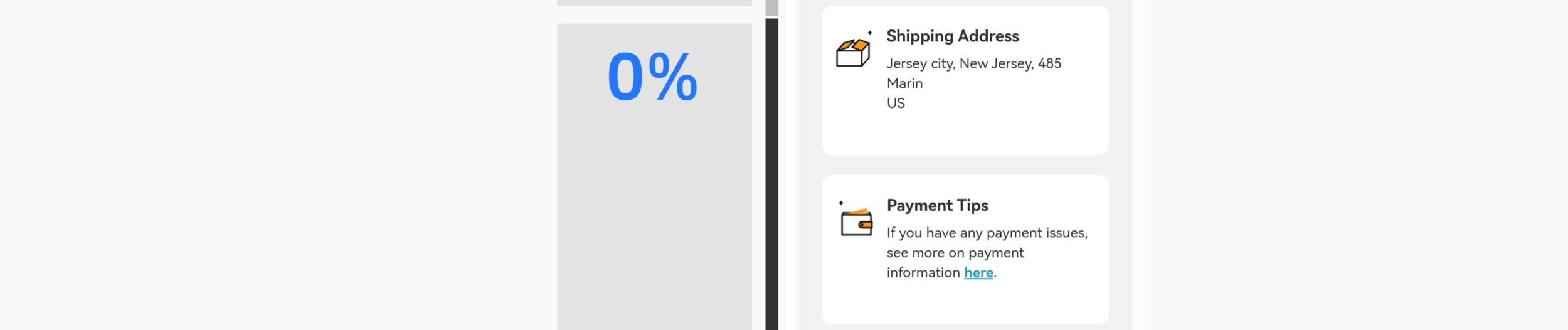Click the "US" country line

pos(896,103)
